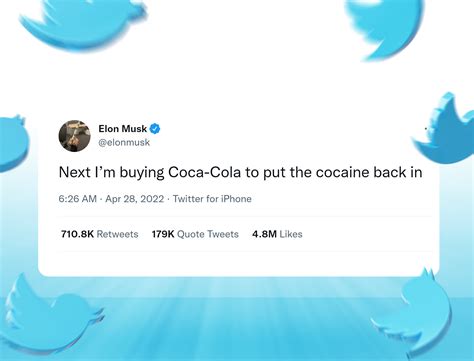Open the Twitter for iPhone source link

pyautogui.click(x=212, y=199)
